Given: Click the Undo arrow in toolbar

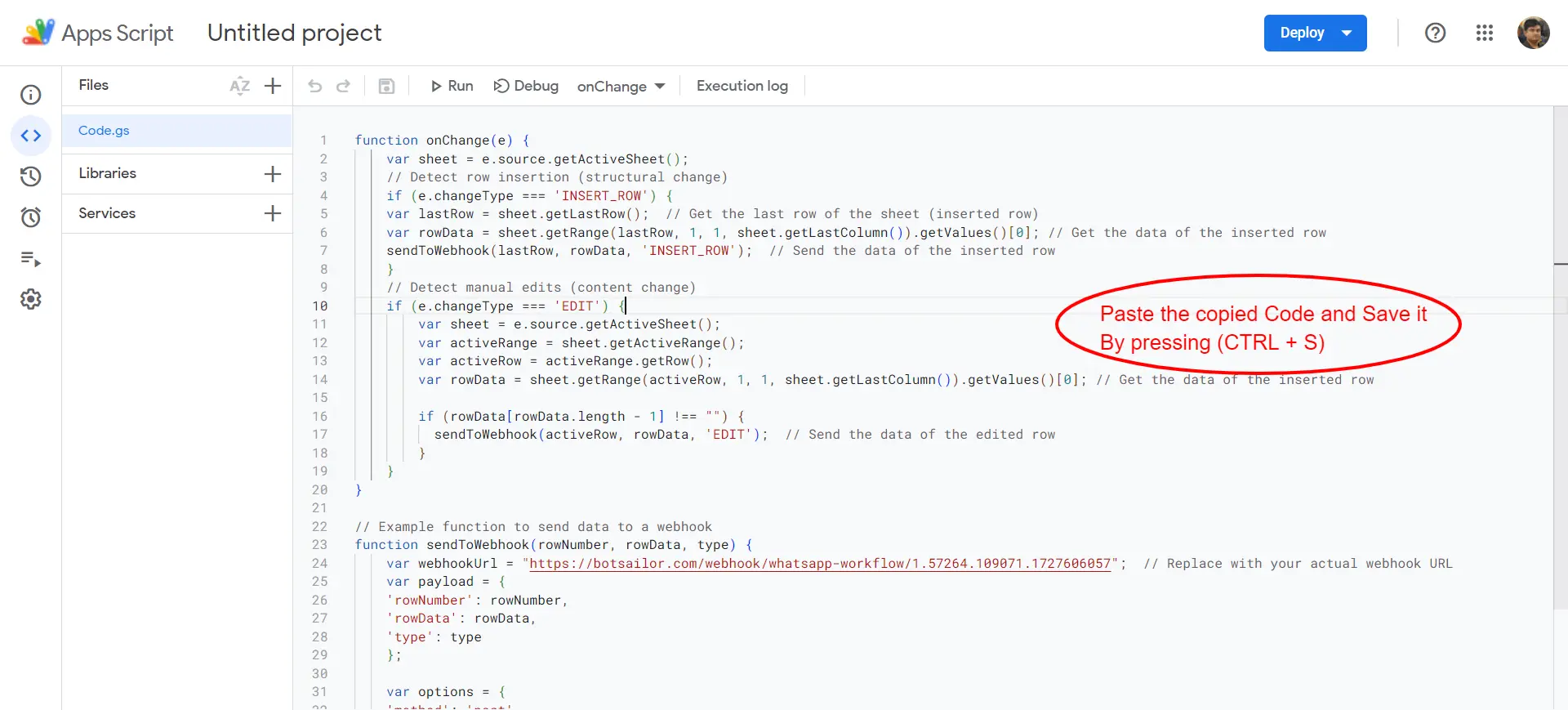Looking at the screenshot, I should coord(315,86).
